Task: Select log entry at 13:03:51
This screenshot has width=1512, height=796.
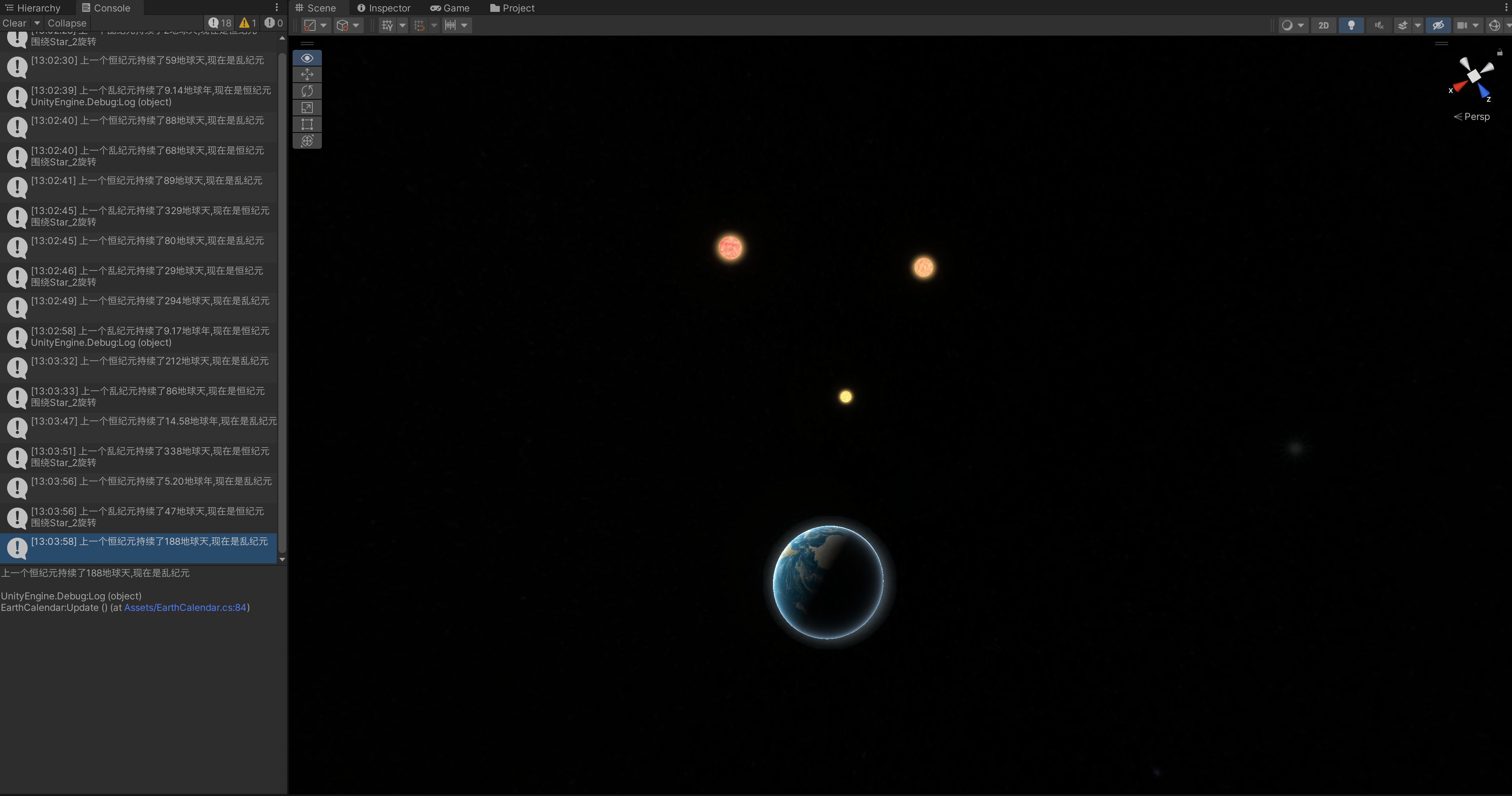Action: [x=138, y=457]
